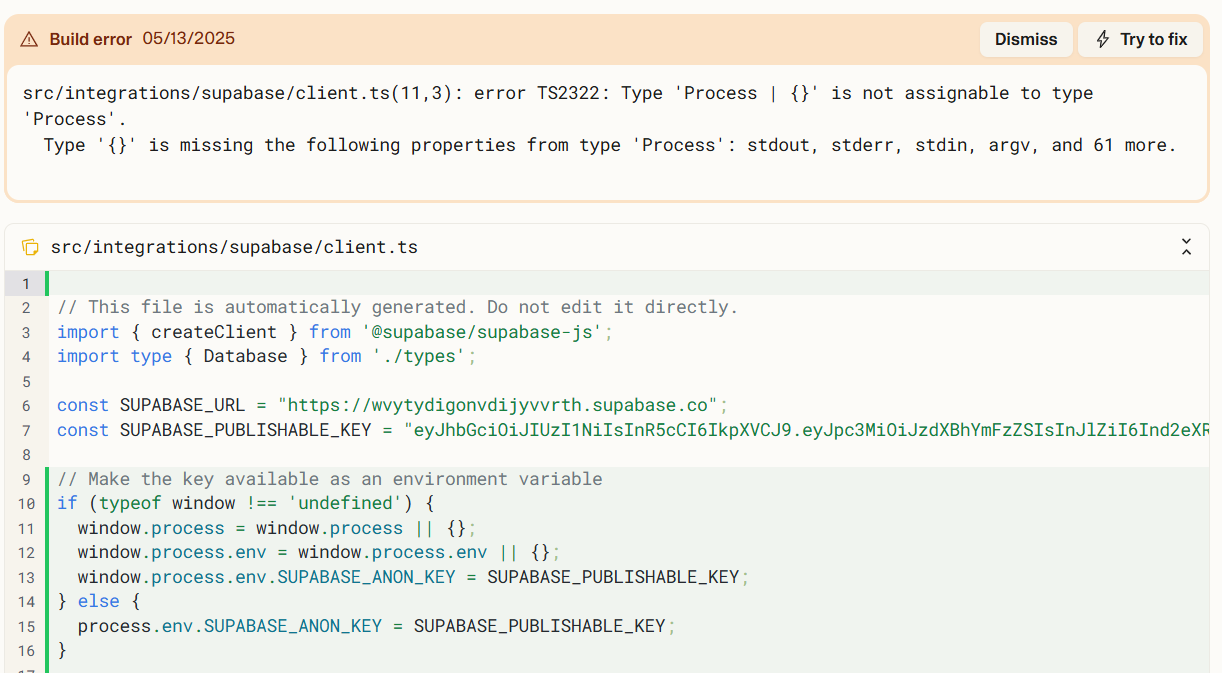Click the Try to fix button

point(1141,39)
